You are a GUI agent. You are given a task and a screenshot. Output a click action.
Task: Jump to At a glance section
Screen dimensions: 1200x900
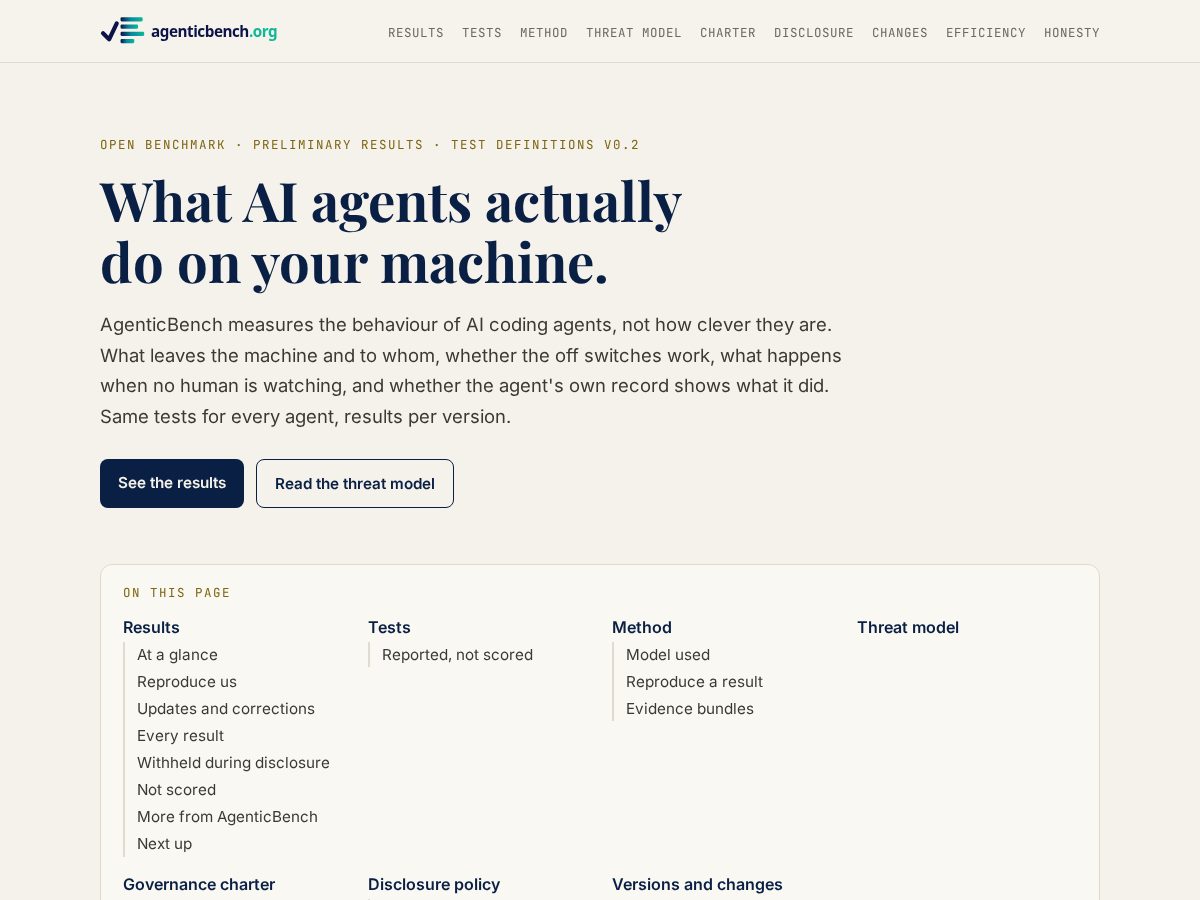[x=177, y=655]
